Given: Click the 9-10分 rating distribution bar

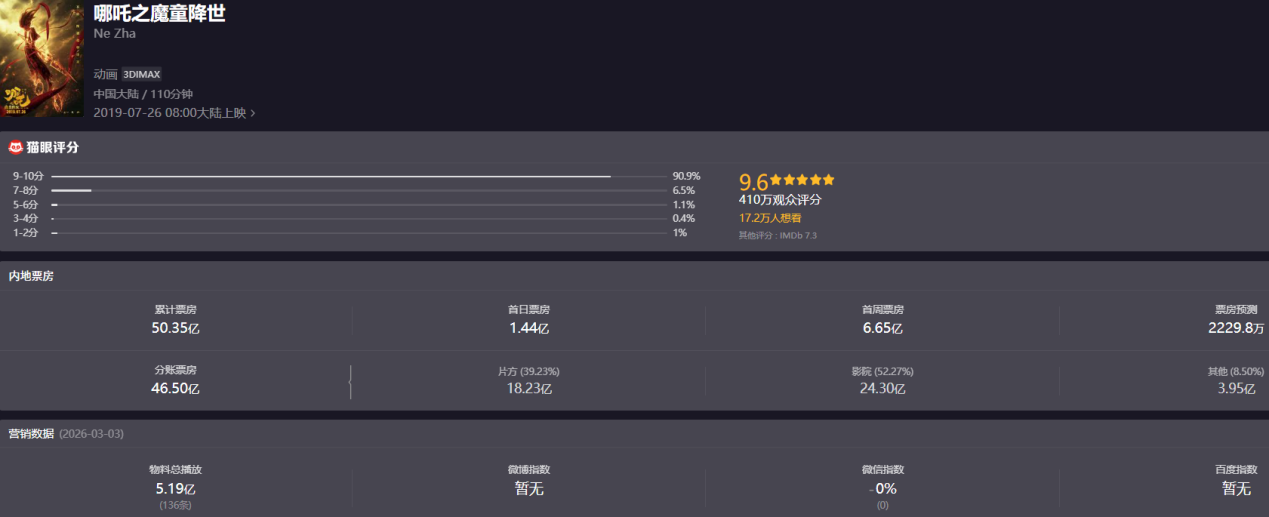Looking at the screenshot, I should (331, 176).
